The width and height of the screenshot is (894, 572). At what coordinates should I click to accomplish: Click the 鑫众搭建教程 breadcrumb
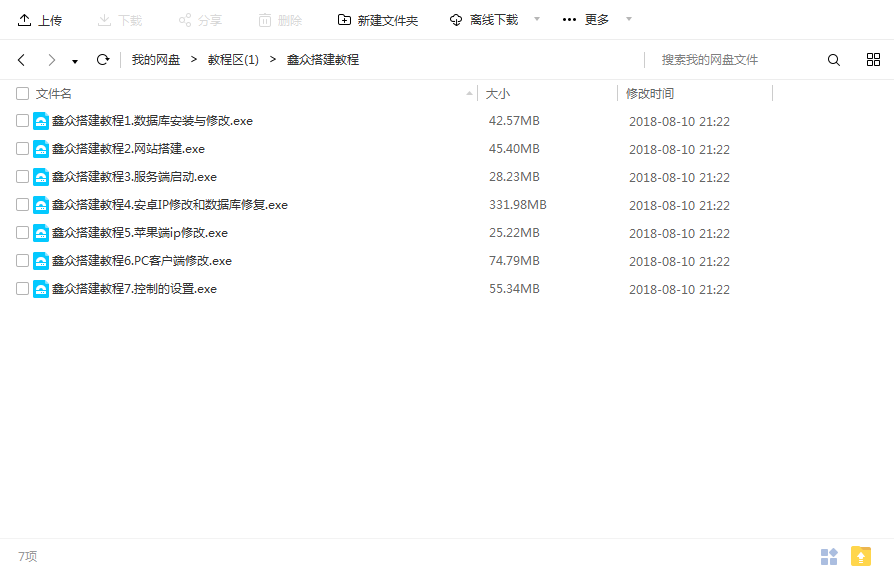323,60
